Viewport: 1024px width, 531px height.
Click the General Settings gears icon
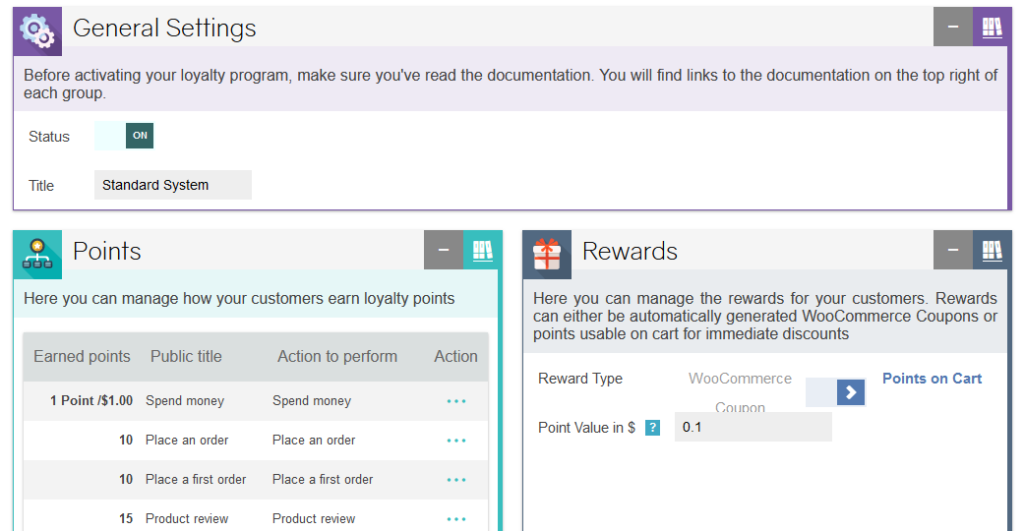[x=37, y=31]
